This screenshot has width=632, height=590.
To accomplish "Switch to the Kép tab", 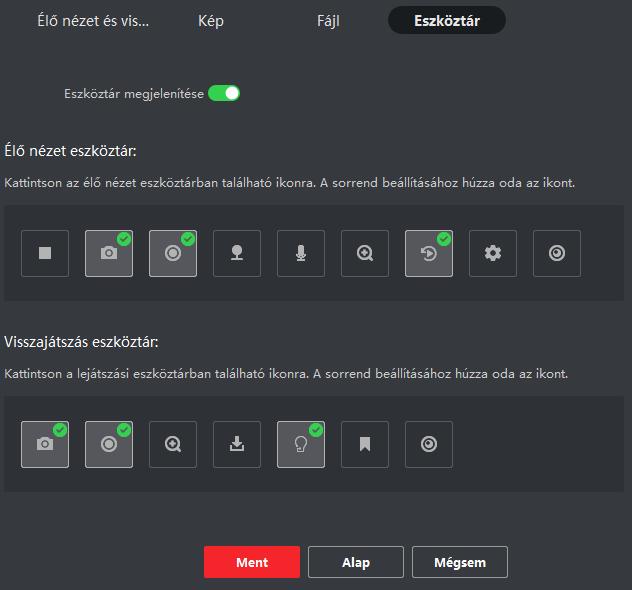I will [x=211, y=21].
